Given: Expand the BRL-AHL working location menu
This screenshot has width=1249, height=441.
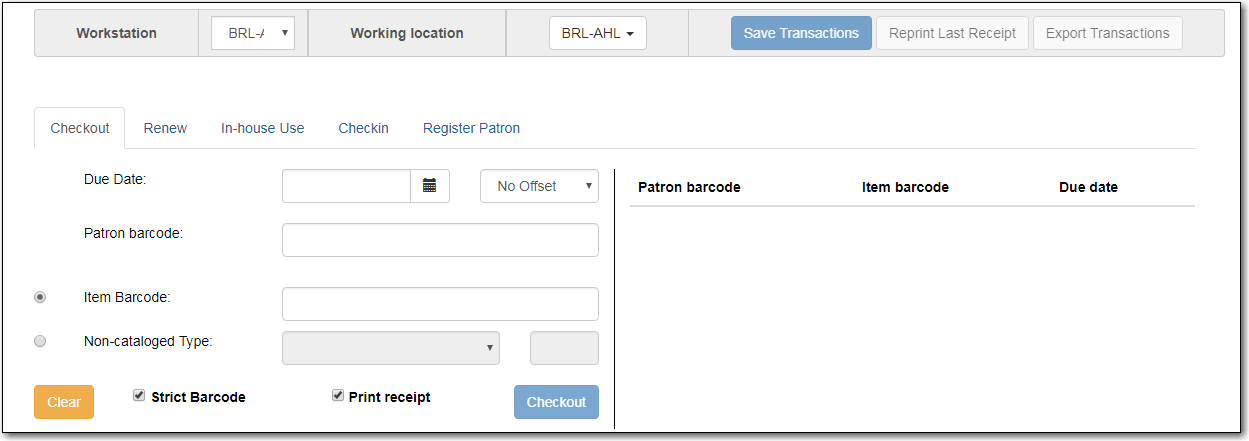Looking at the screenshot, I should [x=598, y=33].
